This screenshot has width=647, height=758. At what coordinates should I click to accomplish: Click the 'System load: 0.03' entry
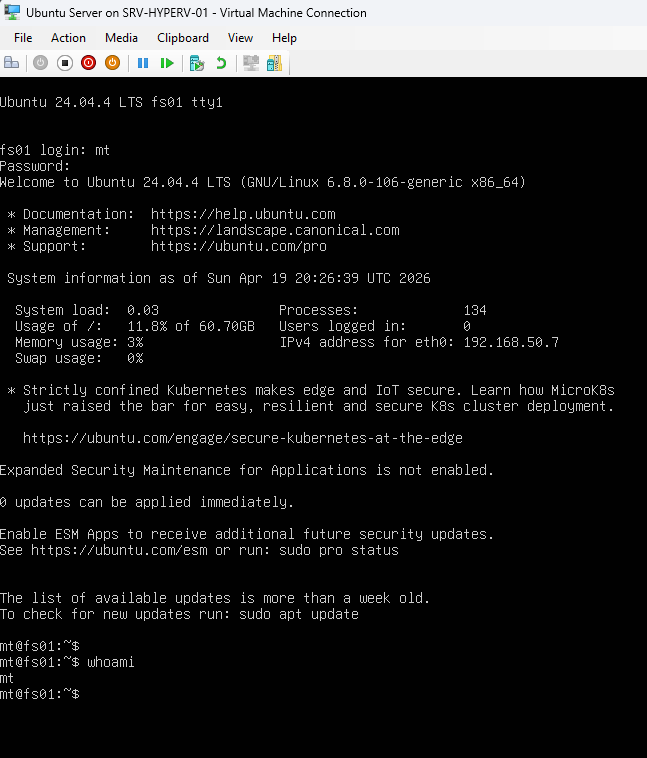coord(87,310)
